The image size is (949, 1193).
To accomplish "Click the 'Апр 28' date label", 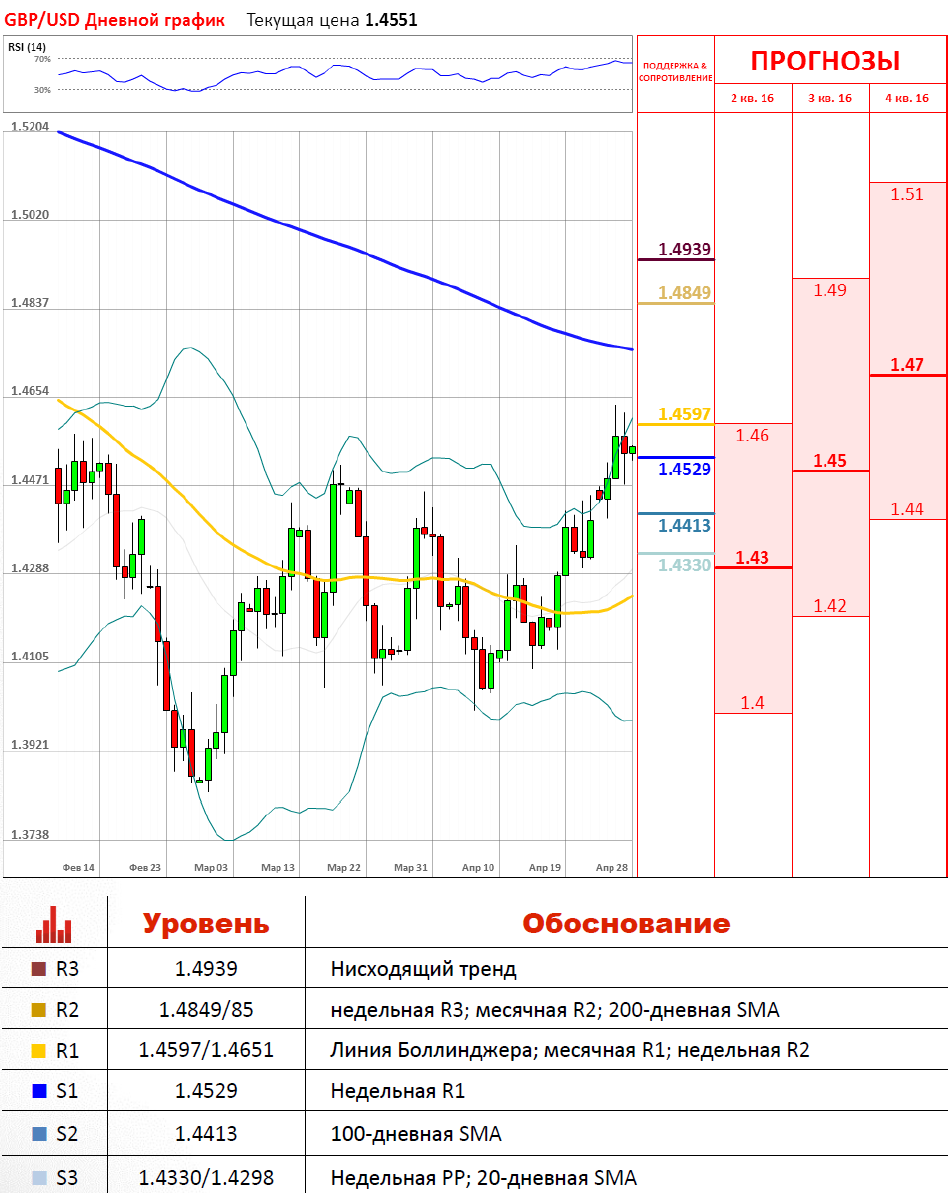I will point(612,867).
